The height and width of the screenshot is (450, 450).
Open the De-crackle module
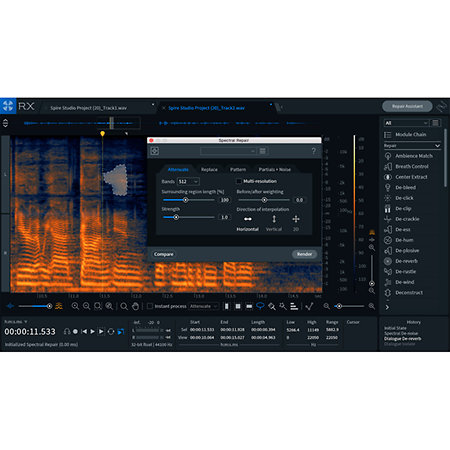click(x=402, y=219)
